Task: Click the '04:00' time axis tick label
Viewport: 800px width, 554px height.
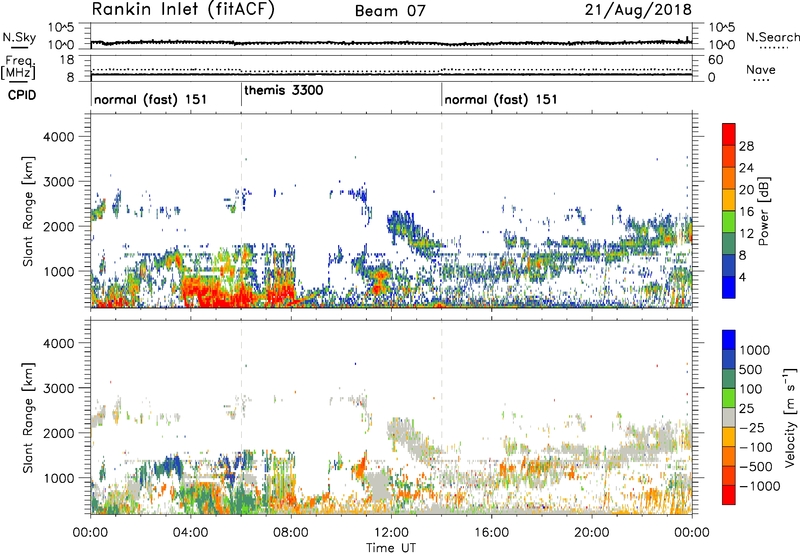Action: pos(190,533)
